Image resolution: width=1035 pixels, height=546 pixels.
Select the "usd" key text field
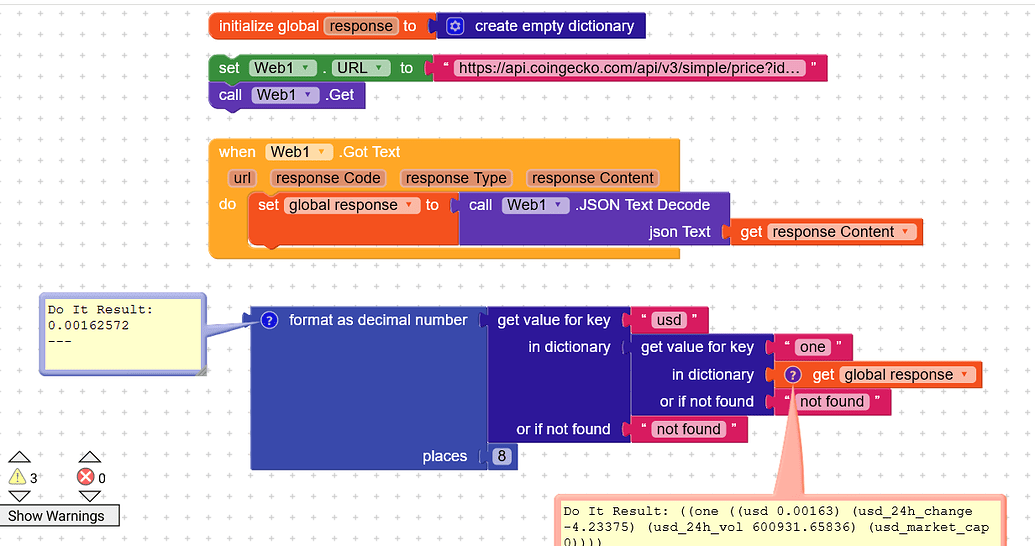(x=668, y=320)
